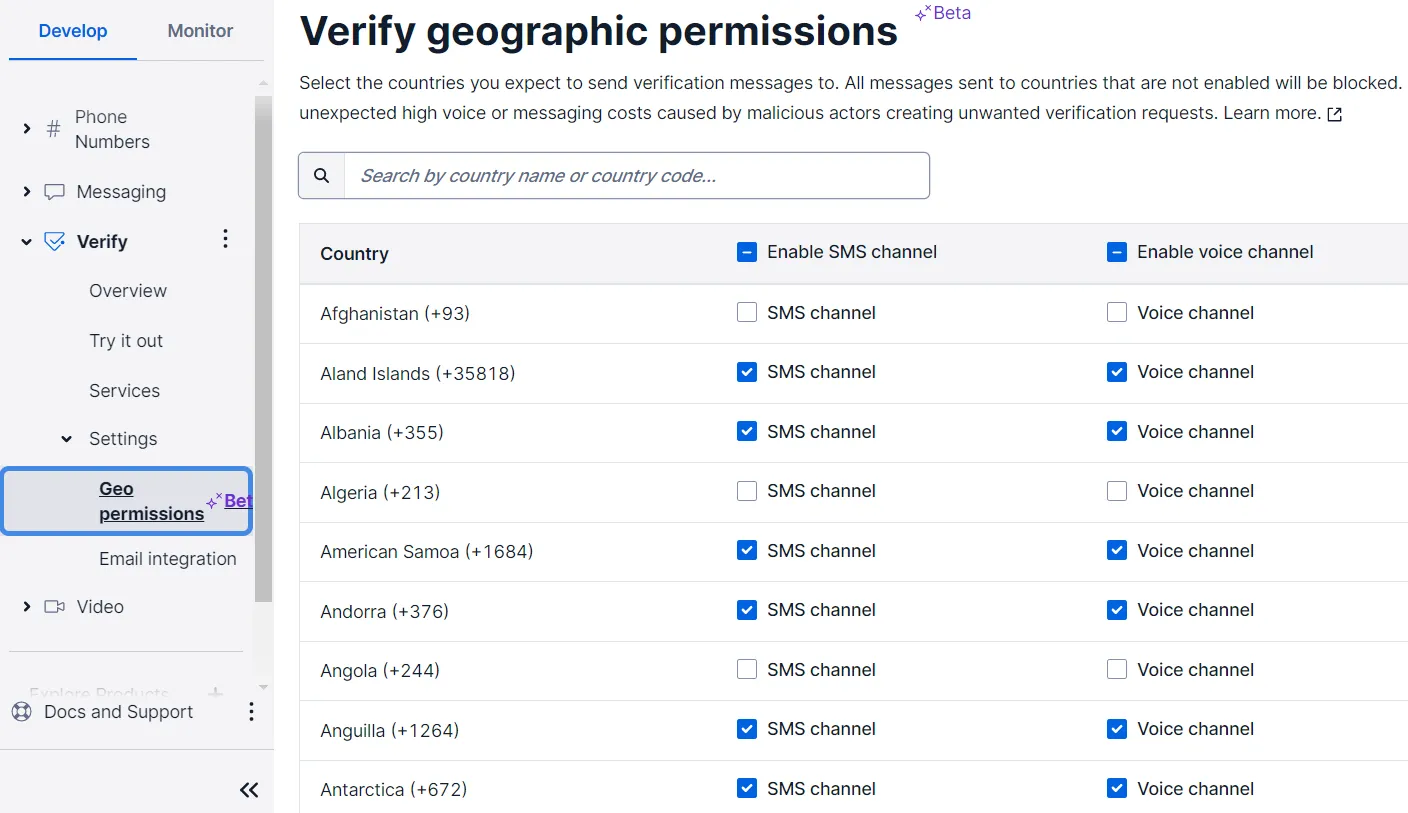Expand the Phone Numbers section

[27, 129]
